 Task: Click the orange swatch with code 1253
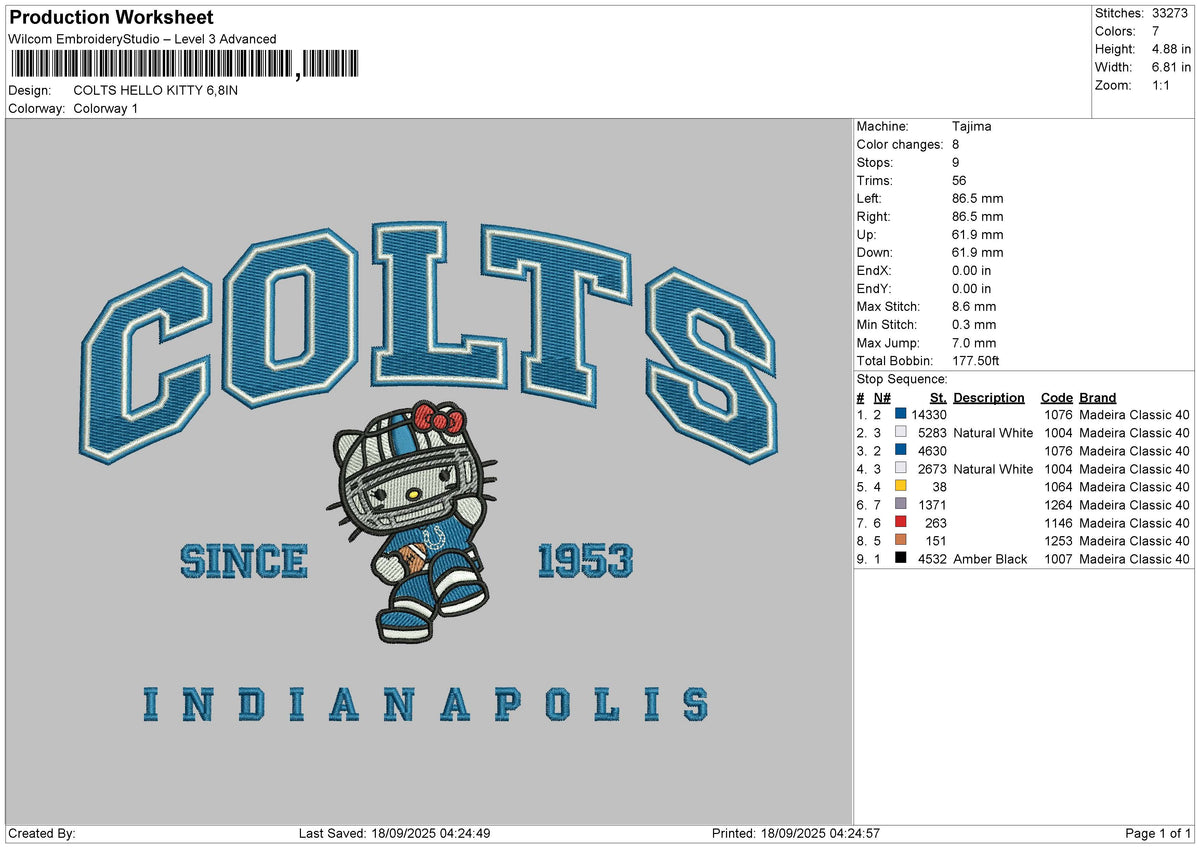tap(901, 541)
